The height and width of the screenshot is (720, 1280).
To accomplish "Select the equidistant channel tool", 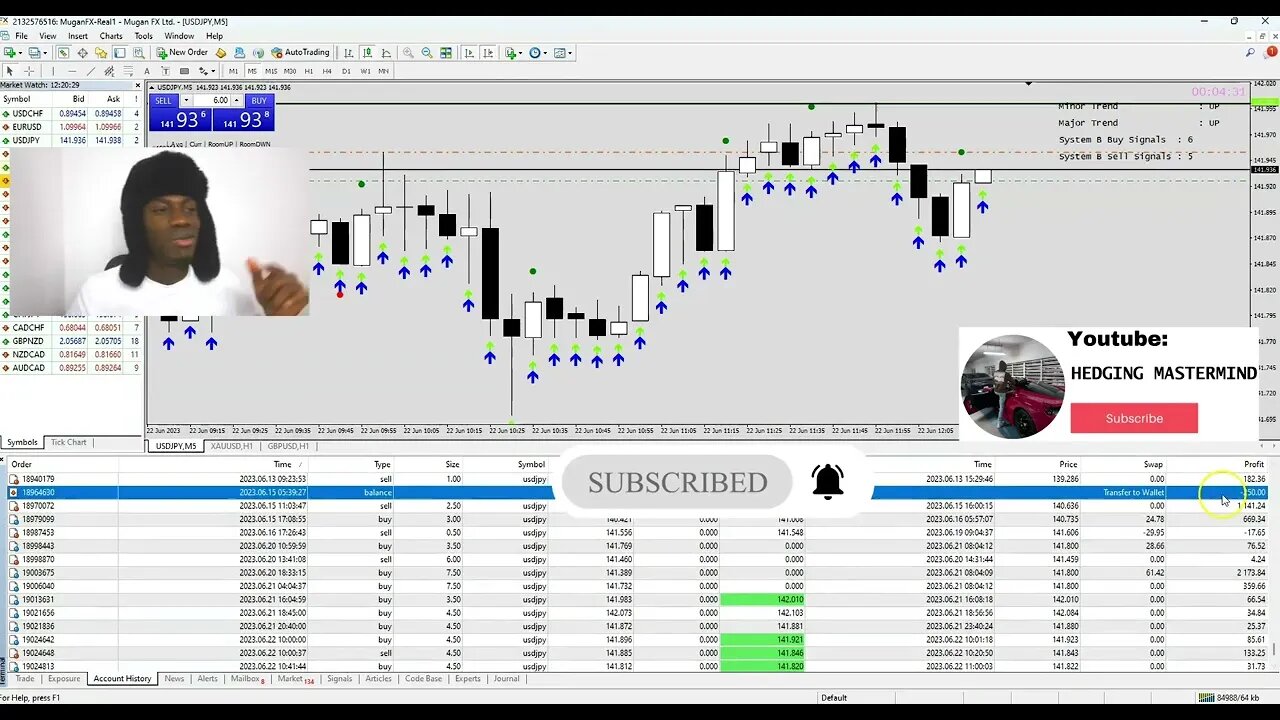I will coord(109,71).
